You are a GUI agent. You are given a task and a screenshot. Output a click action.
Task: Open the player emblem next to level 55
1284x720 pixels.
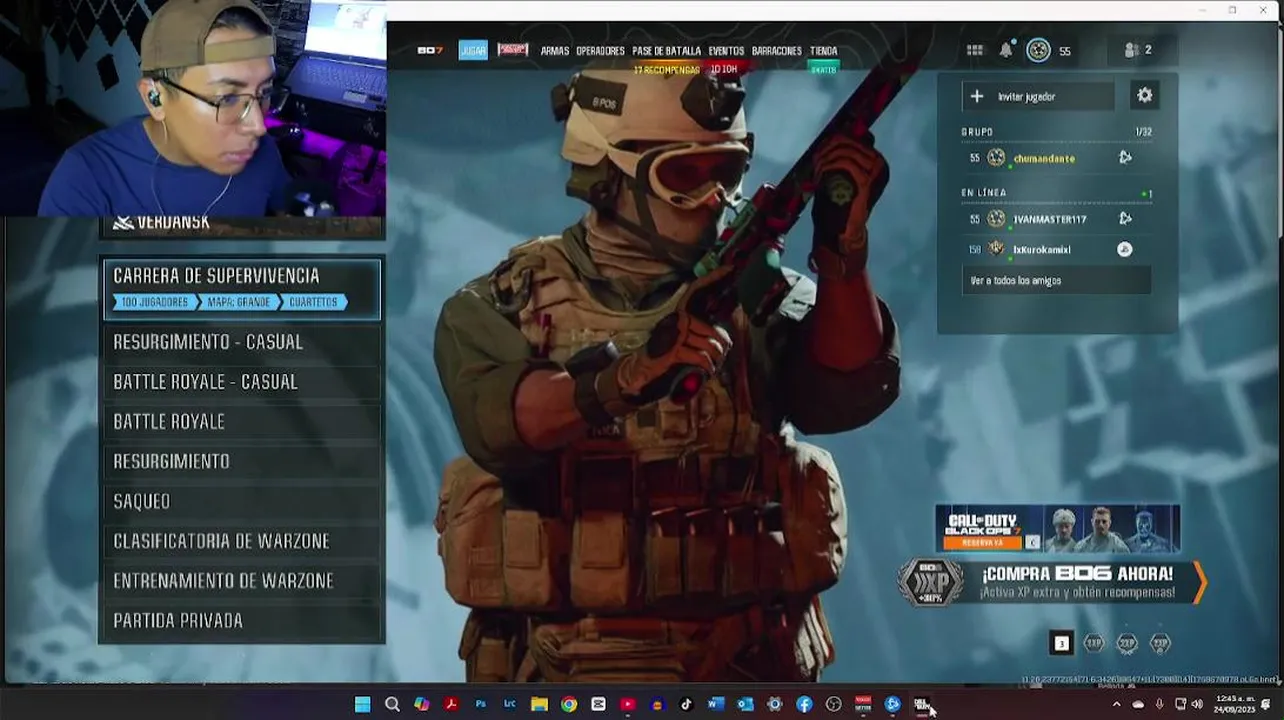point(1039,50)
